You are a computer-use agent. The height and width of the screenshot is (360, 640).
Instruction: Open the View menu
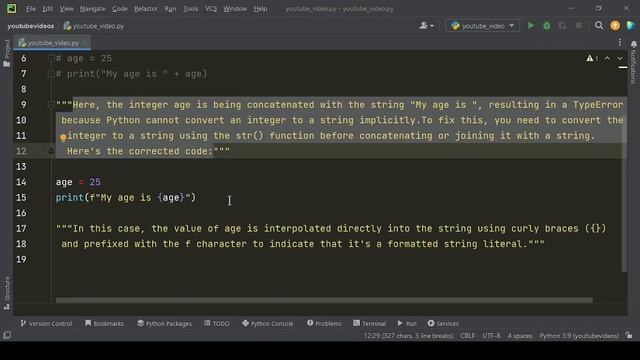pos(67,9)
